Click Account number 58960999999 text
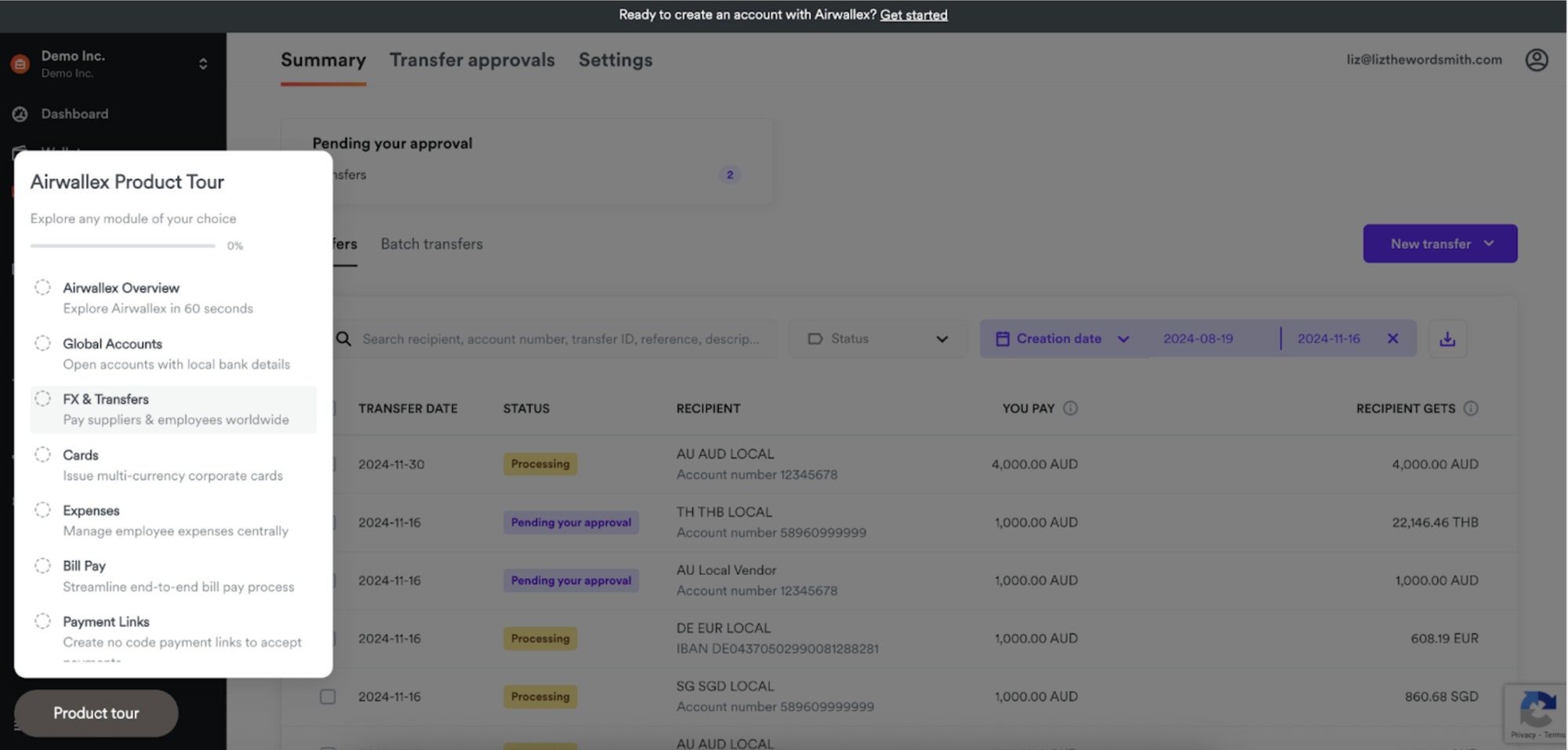 point(771,533)
